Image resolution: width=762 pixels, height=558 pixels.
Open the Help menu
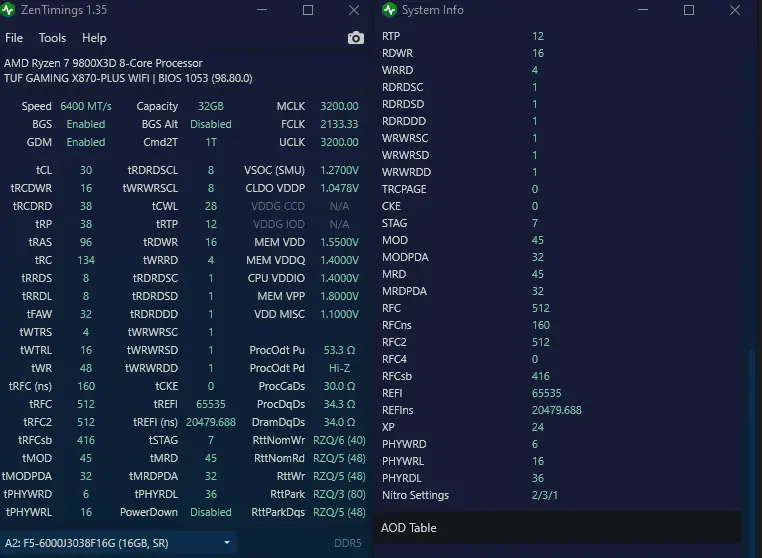[94, 38]
